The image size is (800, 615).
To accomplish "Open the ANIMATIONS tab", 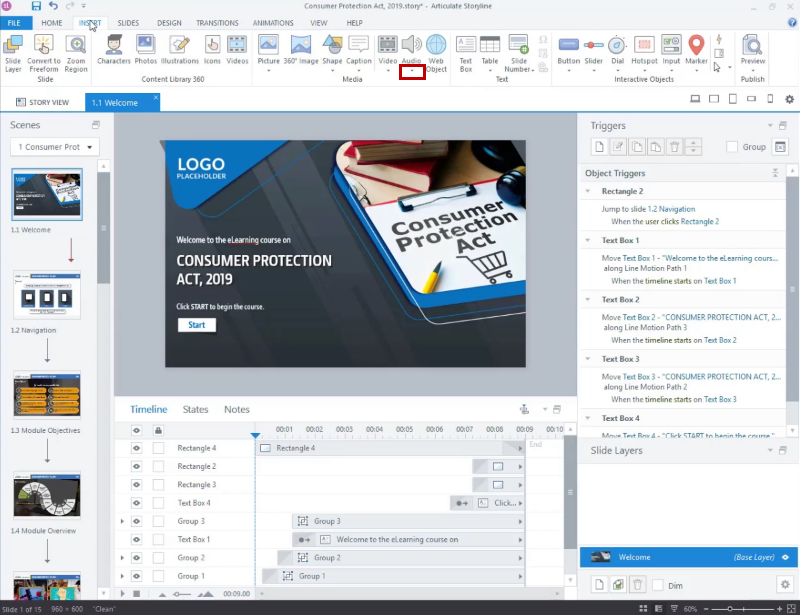I will click(x=273, y=23).
